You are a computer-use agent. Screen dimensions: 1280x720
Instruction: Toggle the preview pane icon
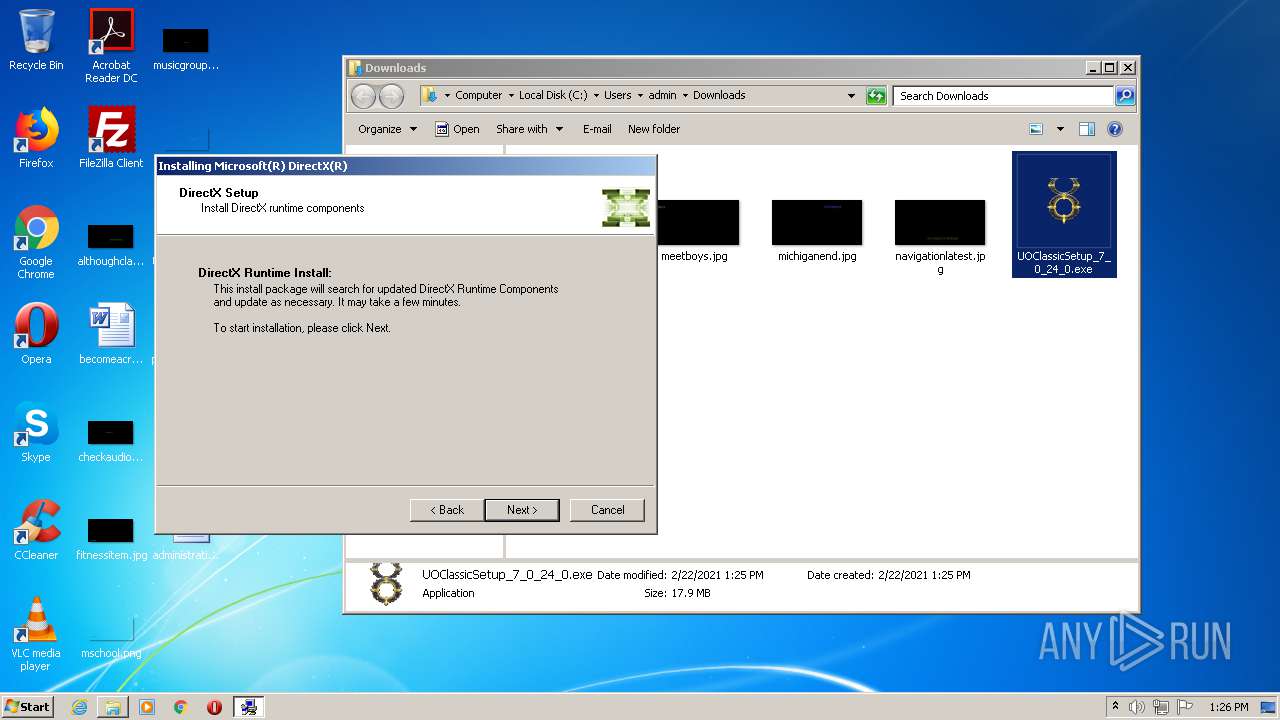[1087, 129]
